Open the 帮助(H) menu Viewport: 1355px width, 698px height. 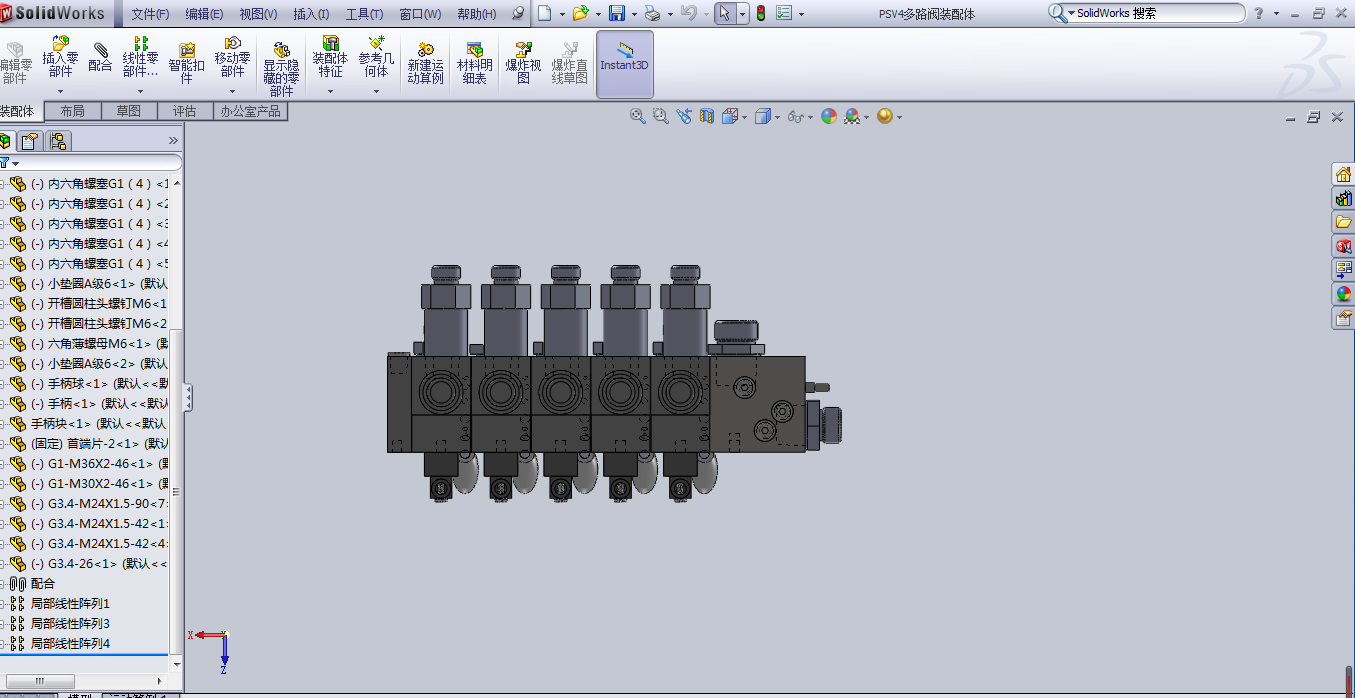coord(476,14)
